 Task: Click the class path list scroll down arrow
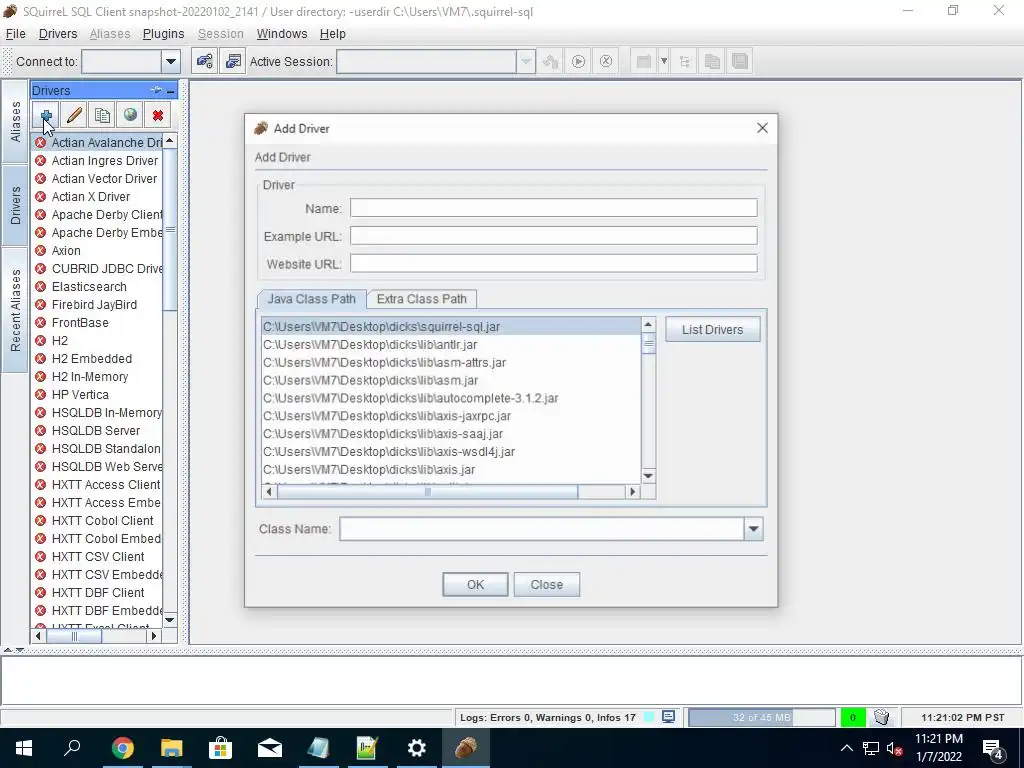coord(648,476)
